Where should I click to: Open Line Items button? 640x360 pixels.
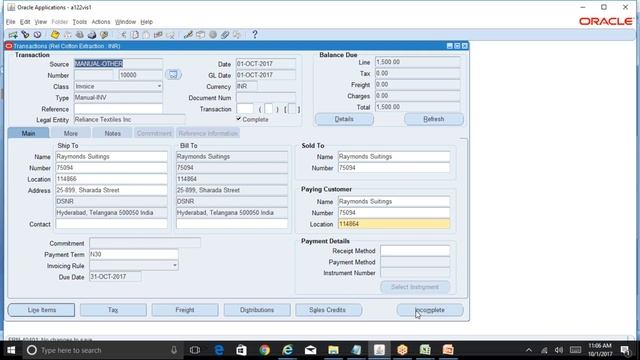click(x=41, y=310)
